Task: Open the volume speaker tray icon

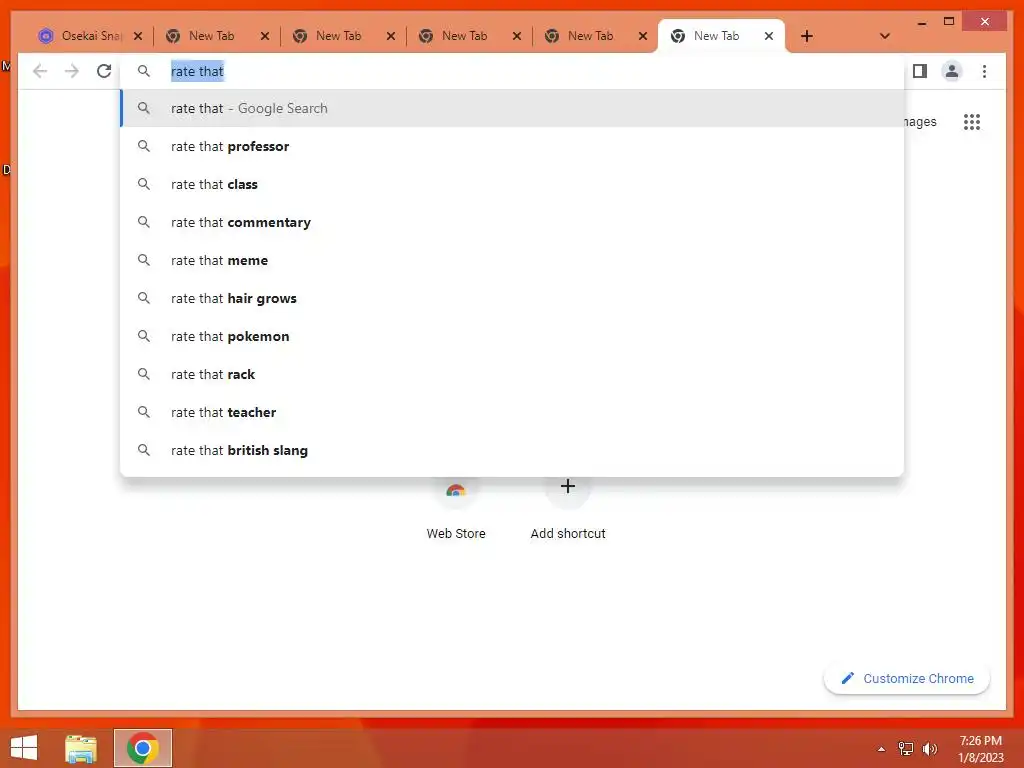Action: (929, 749)
